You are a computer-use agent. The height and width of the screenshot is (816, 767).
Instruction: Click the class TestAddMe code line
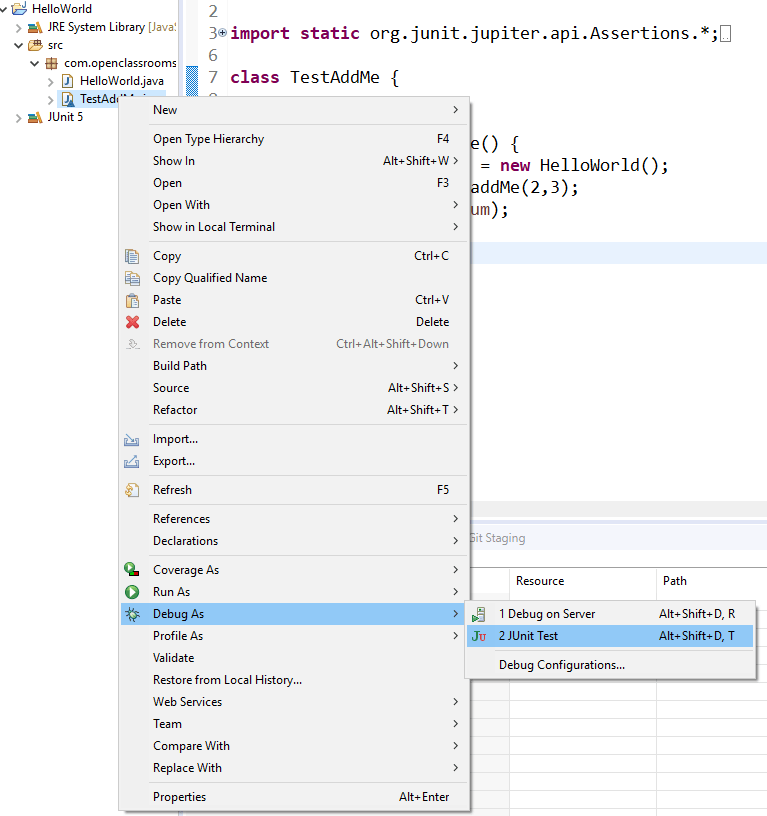point(314,78)
